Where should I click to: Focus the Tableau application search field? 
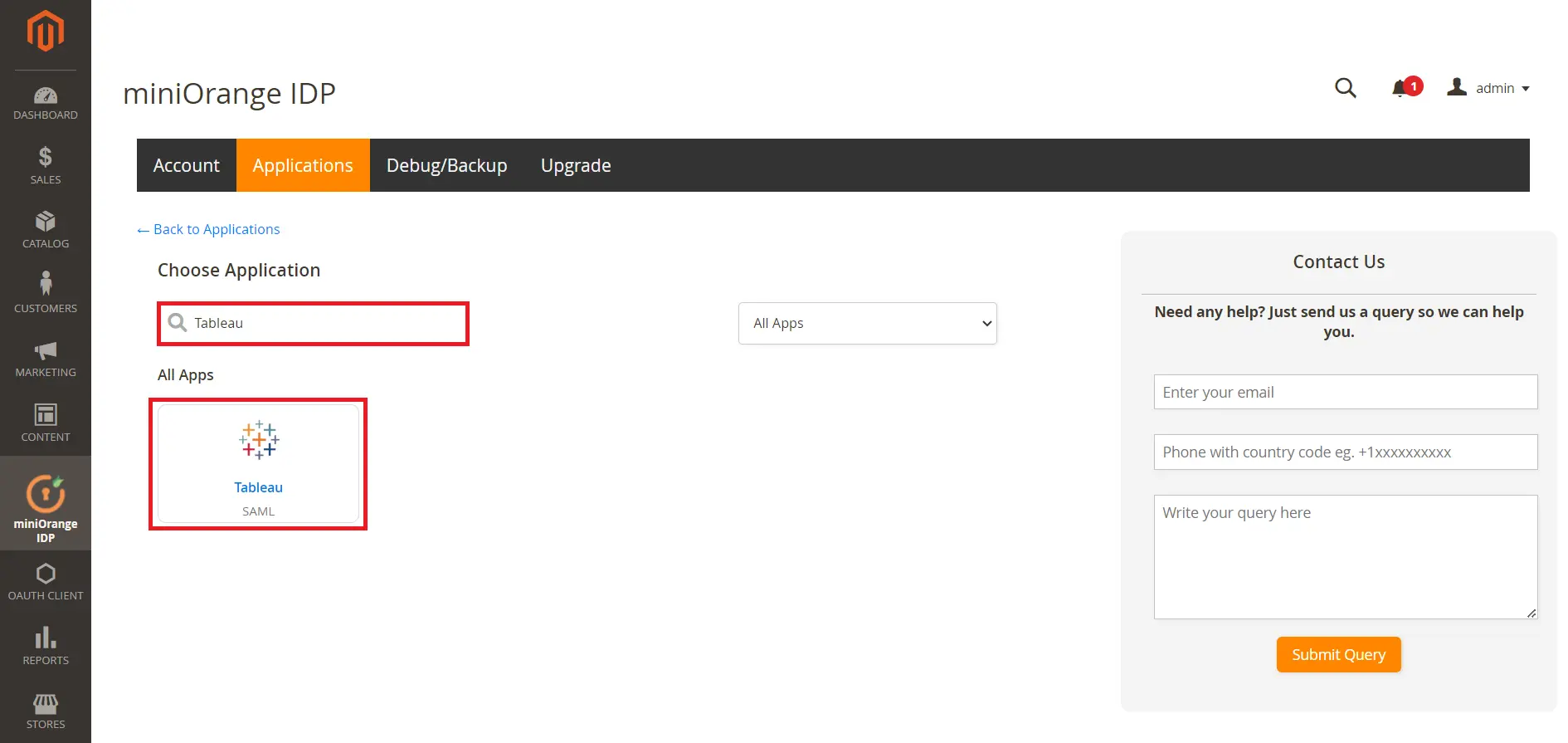click(x=314, y=323)
